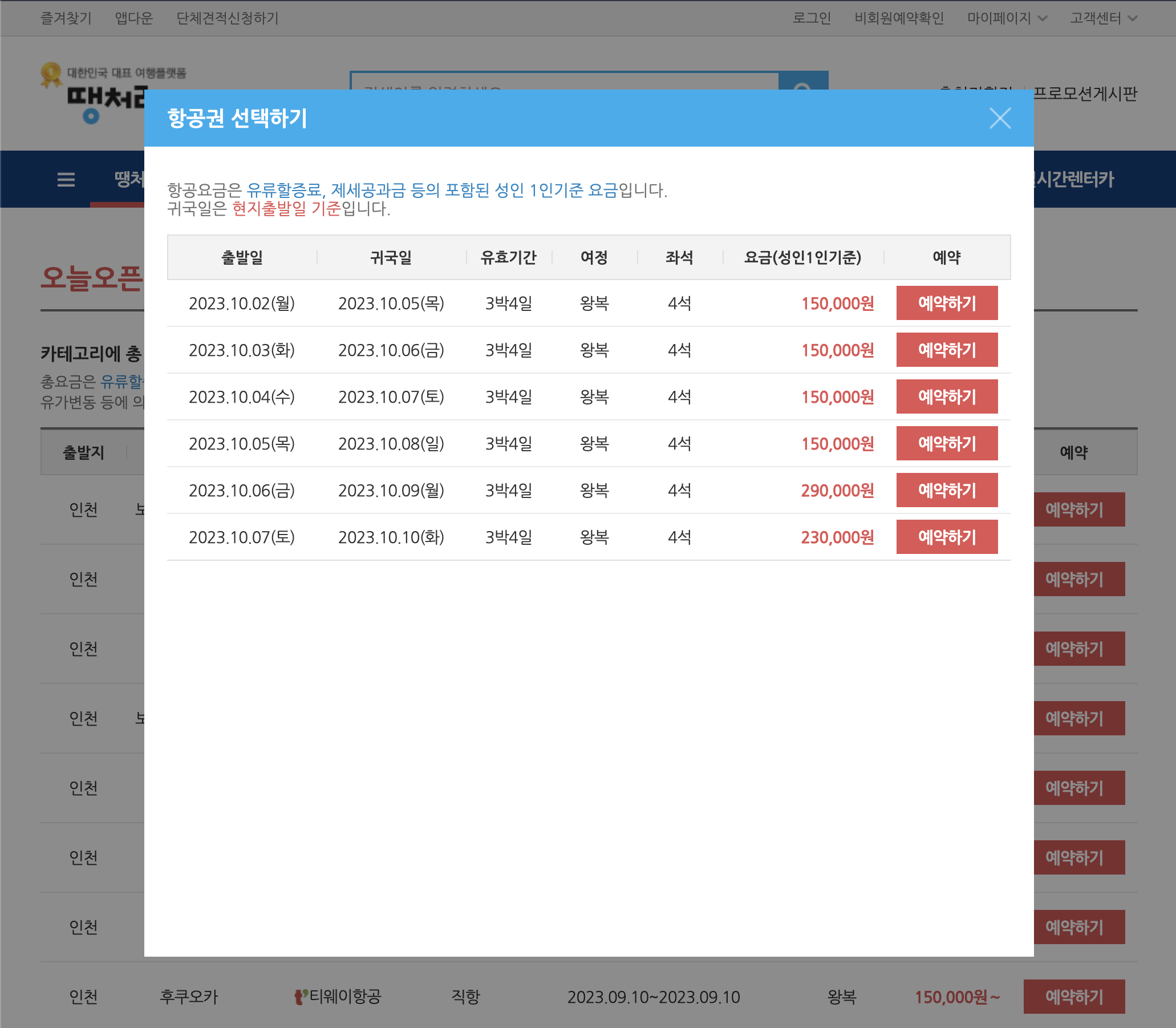This screenshot has height=1028, width=1176.
Task: Select the 시간렌터카 nav tab
Action: pos(1074,180)
